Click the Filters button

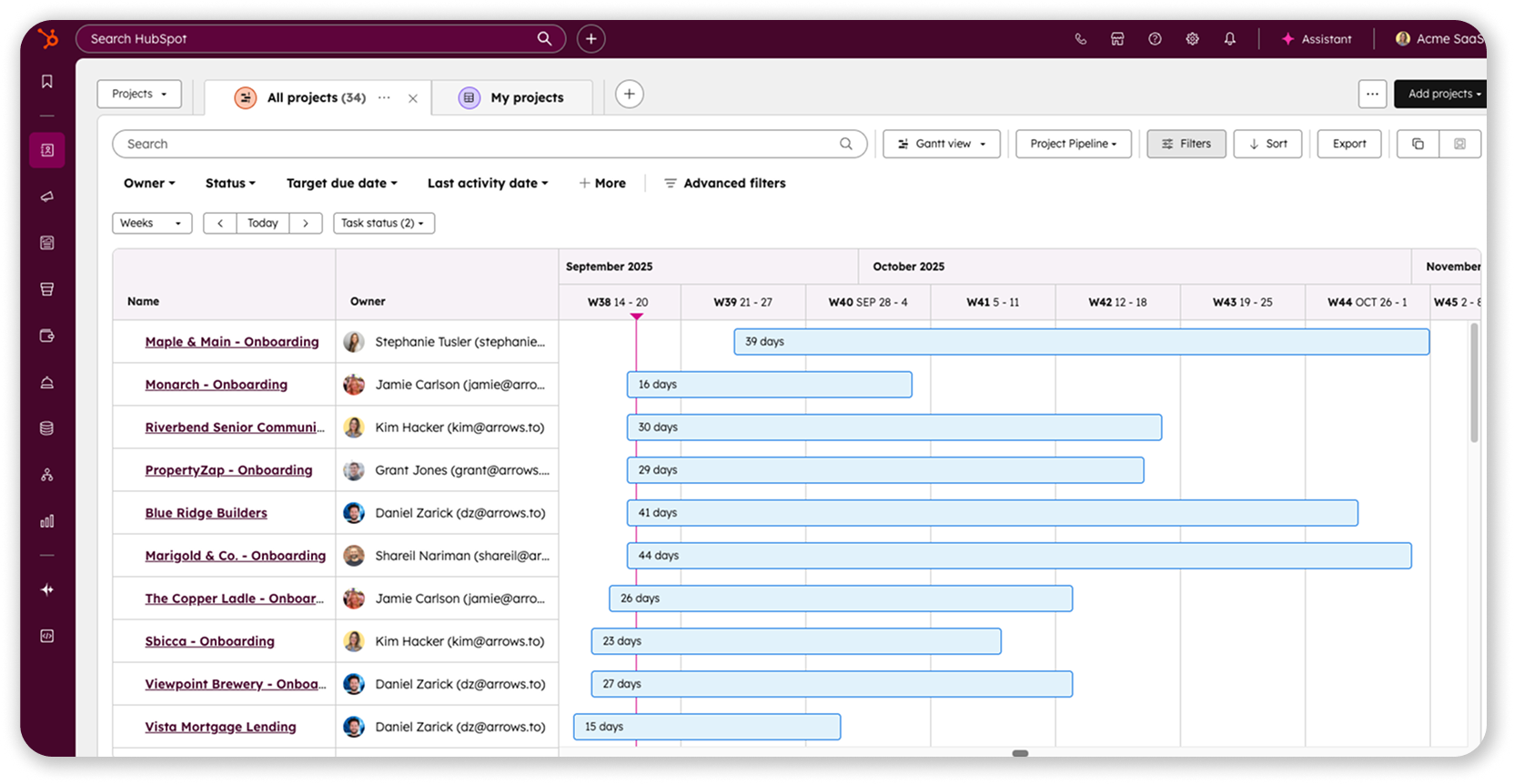(1186, 144)
